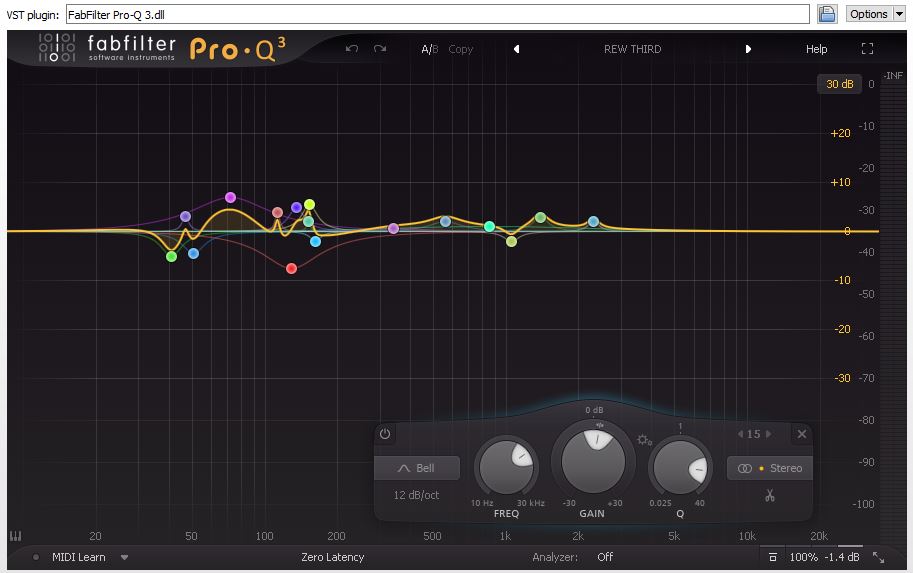
Task: Select the cyan band dot near 900 Hz
Action: click(x=489, y=227)
